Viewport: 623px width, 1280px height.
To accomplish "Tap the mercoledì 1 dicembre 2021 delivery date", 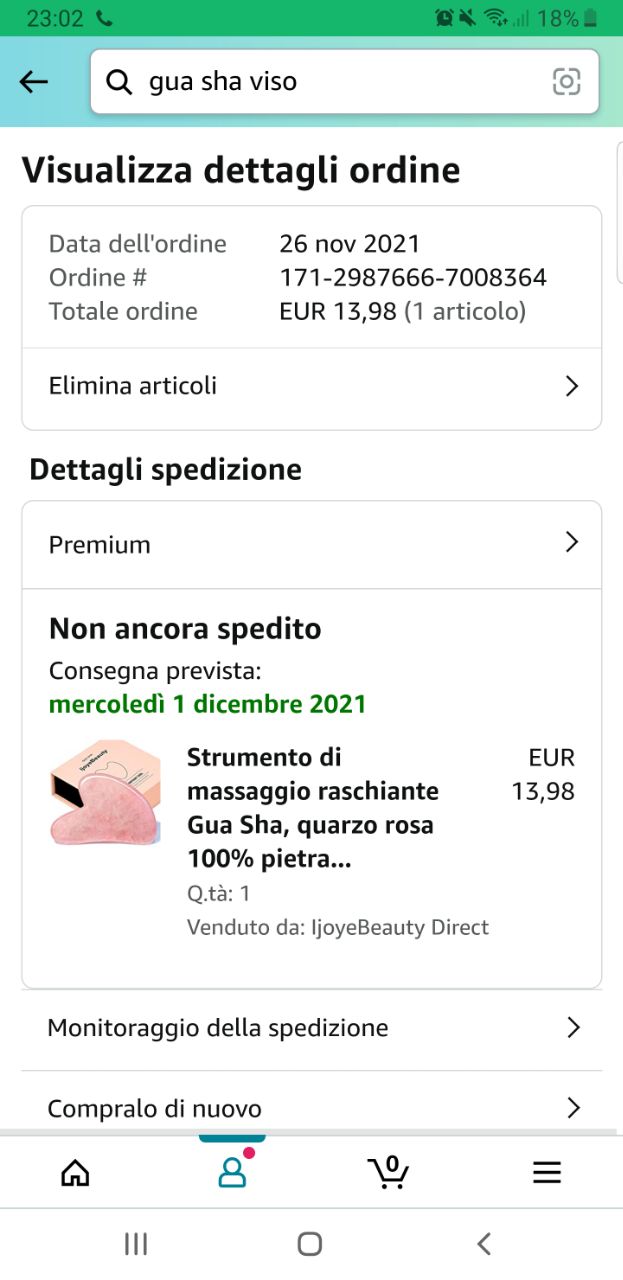I will tap(208, 704).
